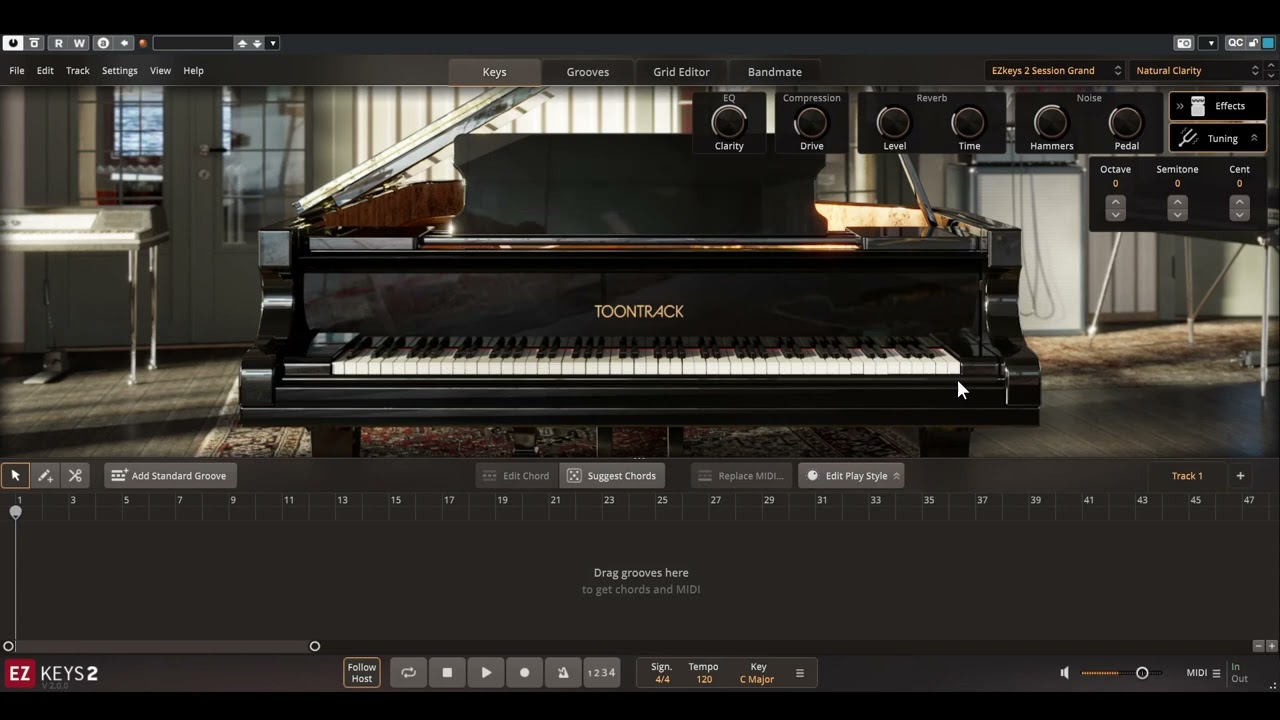Click the Reverb Time knob
Image resolution: width=1280 pixels, height=720 pixels.
pyautogui.click(x=969, y=122)
